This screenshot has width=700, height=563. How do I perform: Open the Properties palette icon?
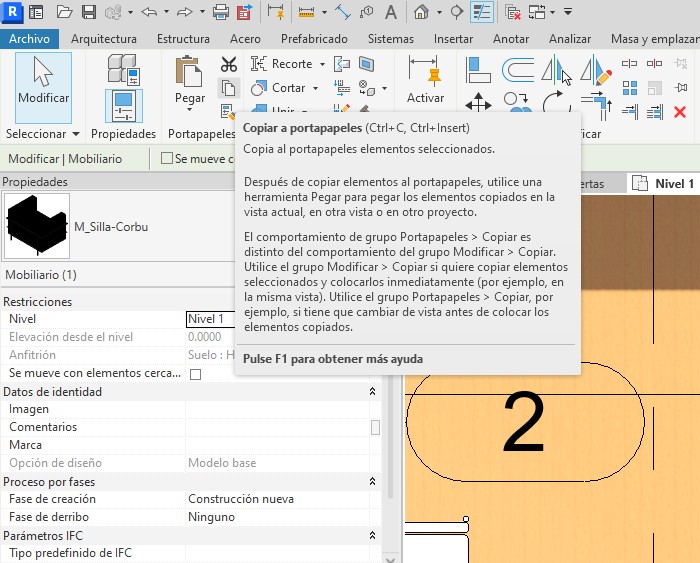123,105
